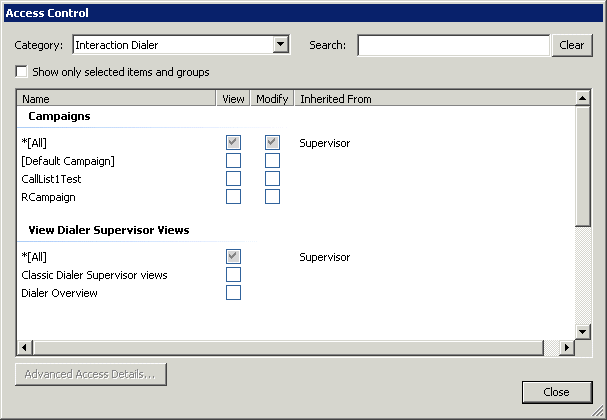Click Supervisor text in Campaigns *[All] row
The width and height of the screenshot is (607, 420).
point(324,143)
